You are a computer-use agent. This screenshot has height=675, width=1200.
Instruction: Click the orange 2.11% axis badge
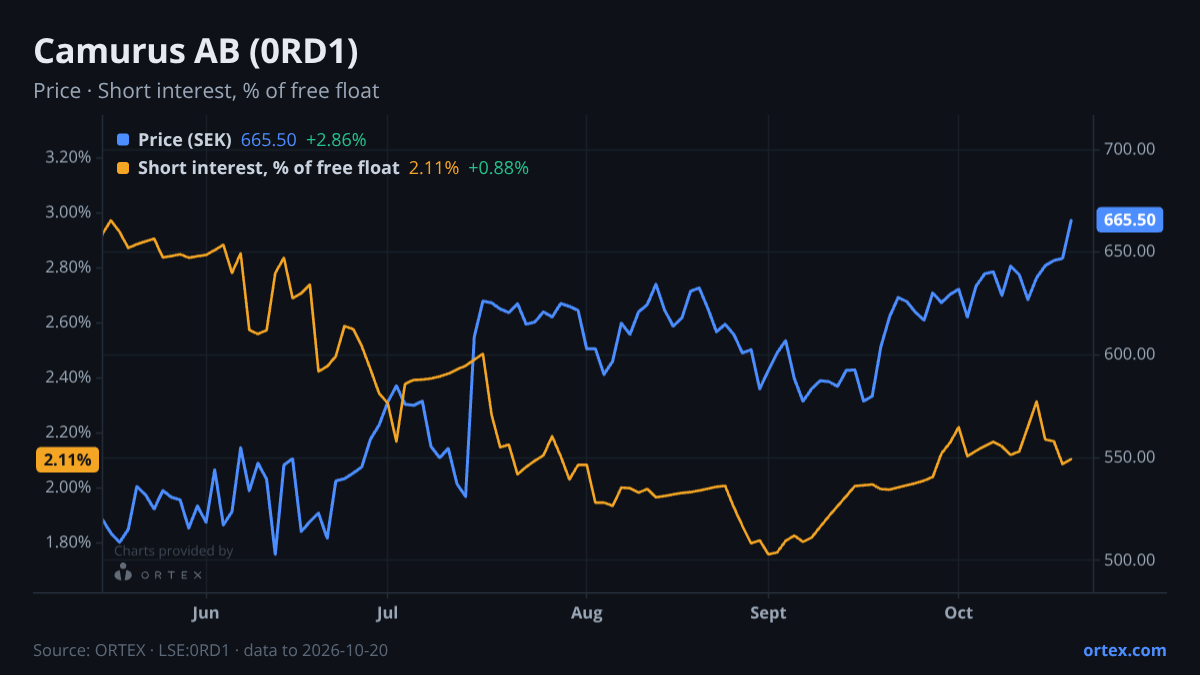68,460
